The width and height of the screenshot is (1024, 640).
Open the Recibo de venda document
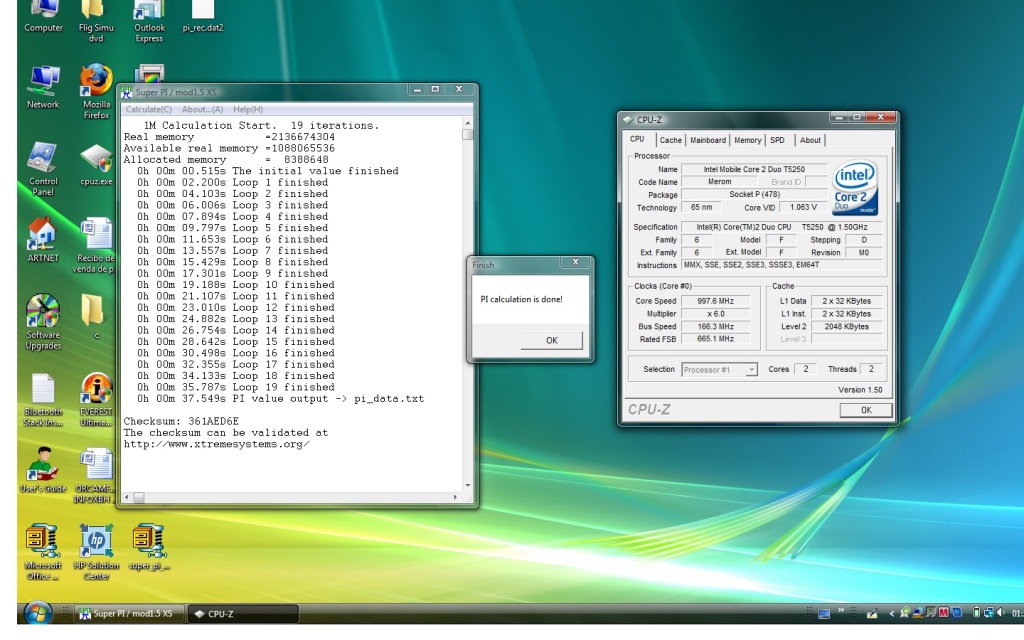coord(96,246)
